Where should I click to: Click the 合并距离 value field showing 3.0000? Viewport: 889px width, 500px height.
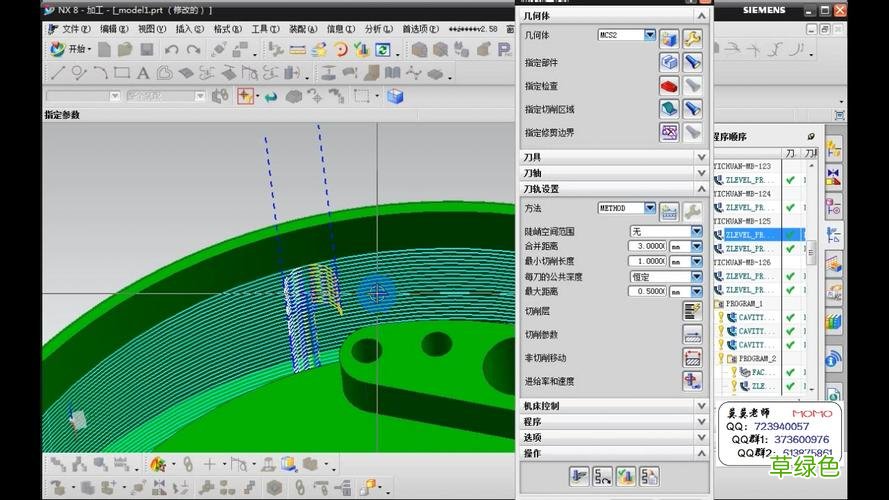(647, 246)
